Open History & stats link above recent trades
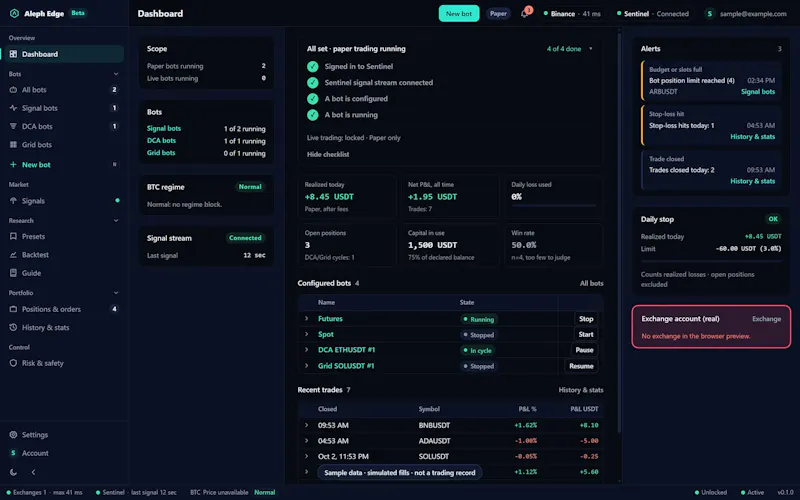This screenshot has height=500, width=800. click(581, 390)
